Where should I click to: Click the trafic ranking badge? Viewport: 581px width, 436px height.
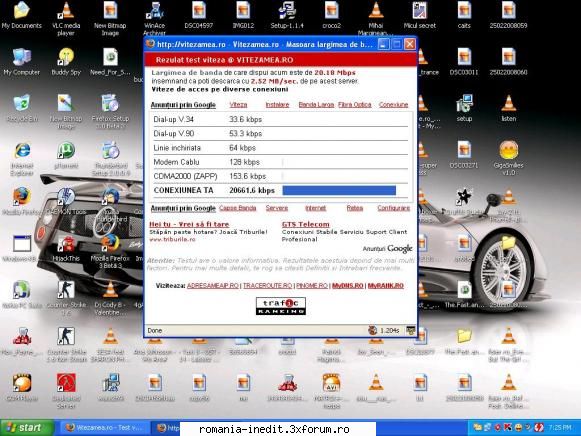(280, 306)
